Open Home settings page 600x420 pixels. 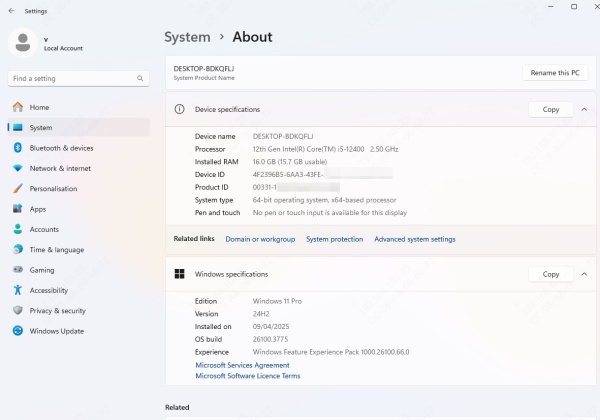click(x=78, y=107)
